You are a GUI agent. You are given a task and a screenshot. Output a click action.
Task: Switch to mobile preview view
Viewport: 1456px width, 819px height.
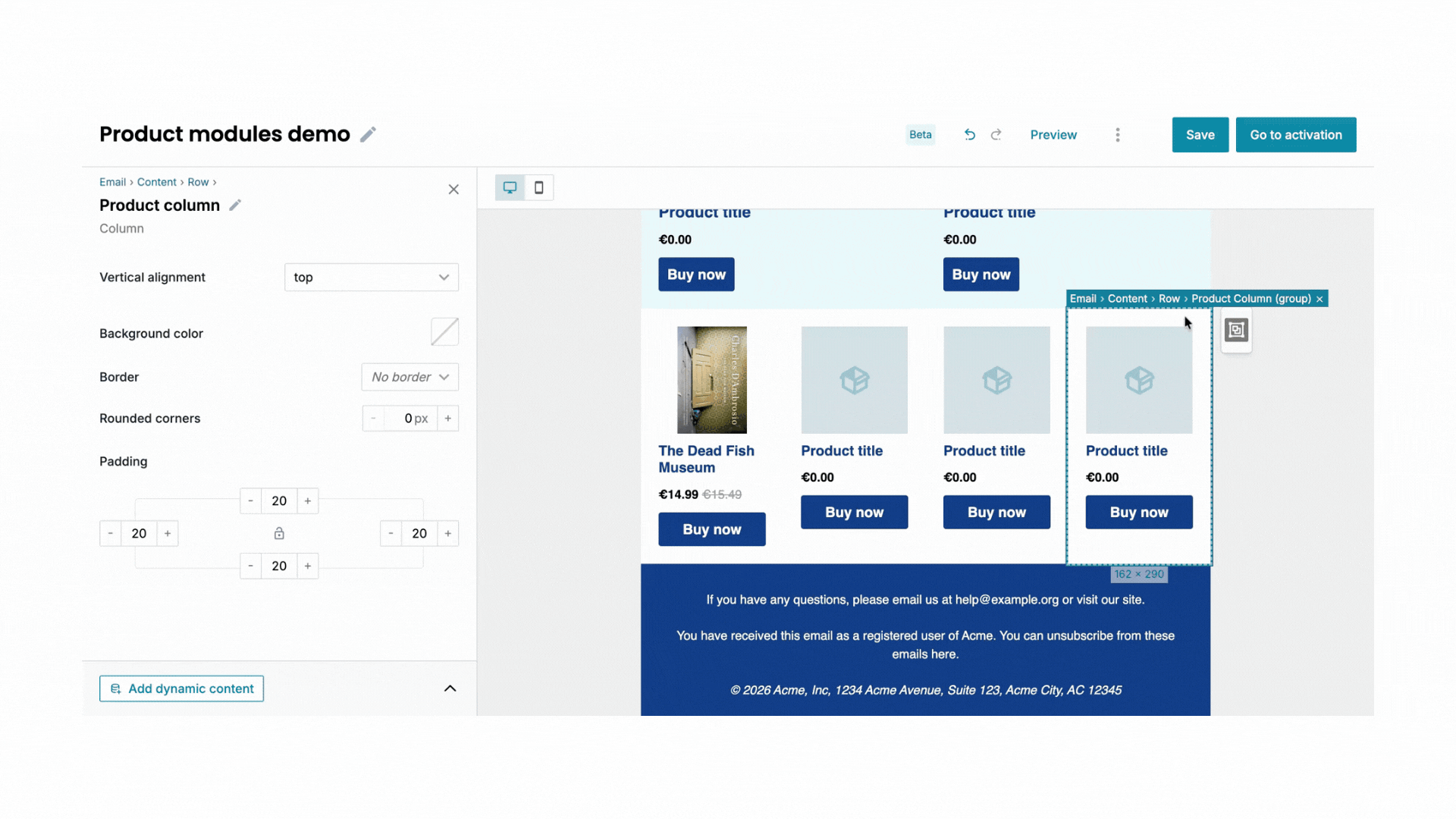(x=538, y=187)
